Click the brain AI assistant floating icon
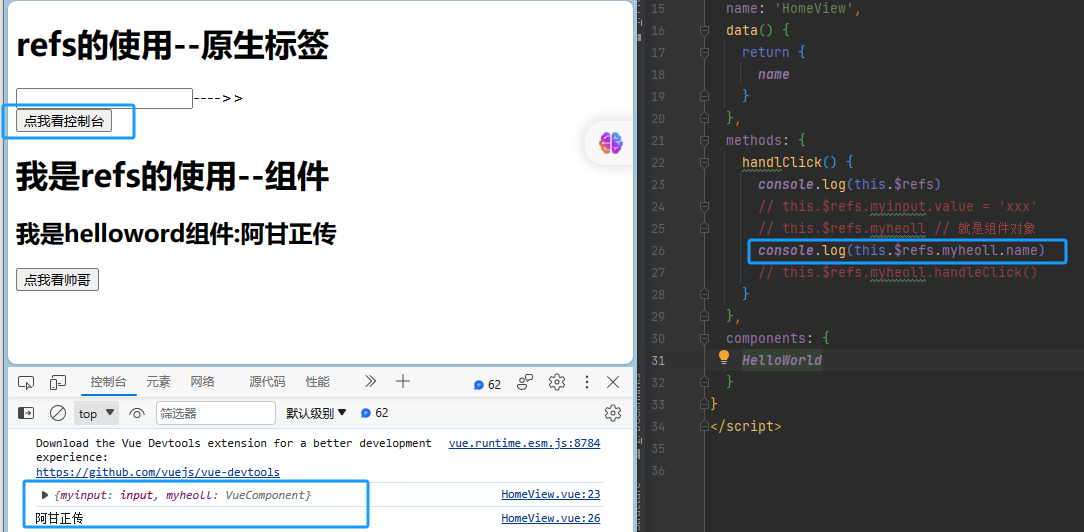The image size is (1084, 532). [x=610, y=143]
